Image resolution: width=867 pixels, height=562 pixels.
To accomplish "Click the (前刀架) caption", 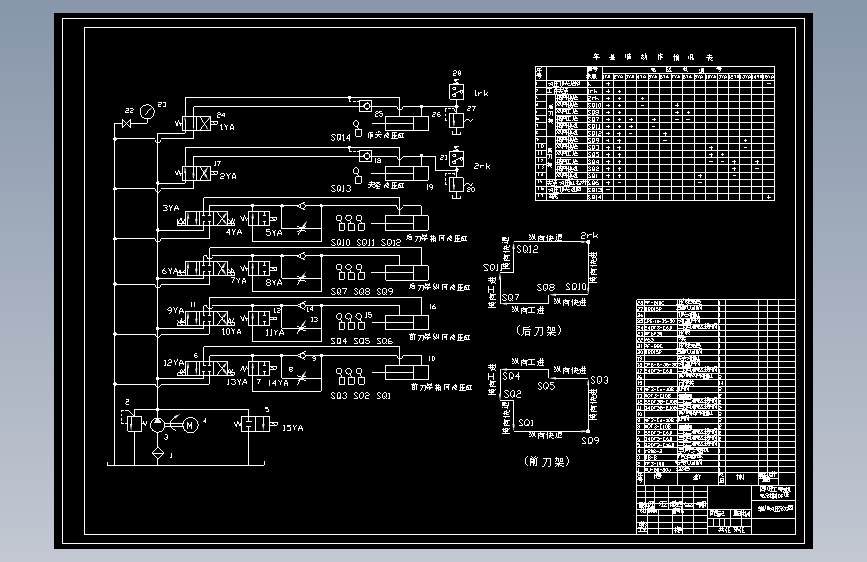I will tap(547, 461).
